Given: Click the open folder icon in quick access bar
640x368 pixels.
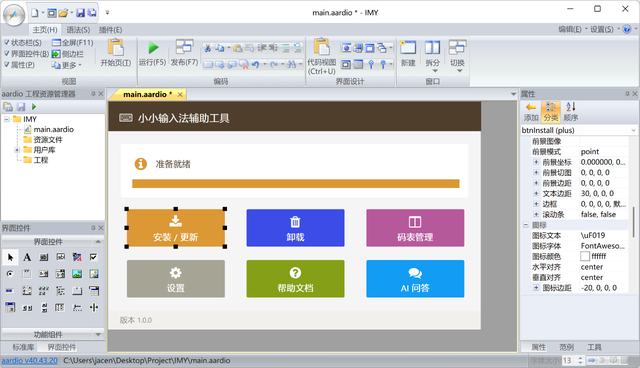Looking at the screenshot, I should 63,13.
